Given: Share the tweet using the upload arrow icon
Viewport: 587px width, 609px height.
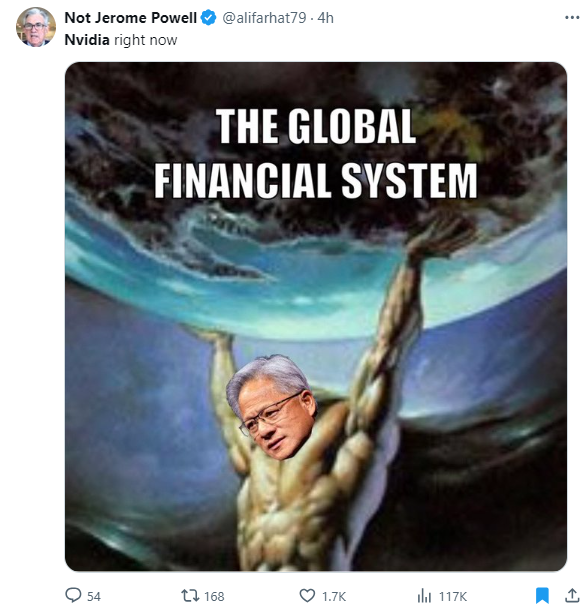Looking at the screenshot, I should [x=572, y=595].
